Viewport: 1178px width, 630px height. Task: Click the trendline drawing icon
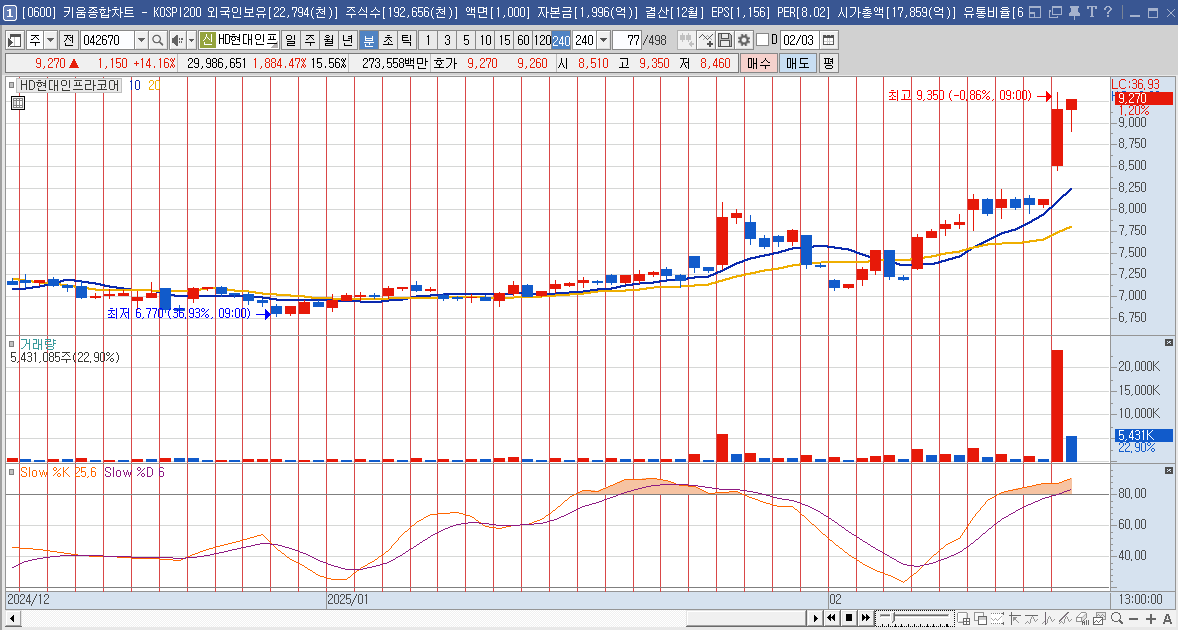click(x=1065, y=618)
